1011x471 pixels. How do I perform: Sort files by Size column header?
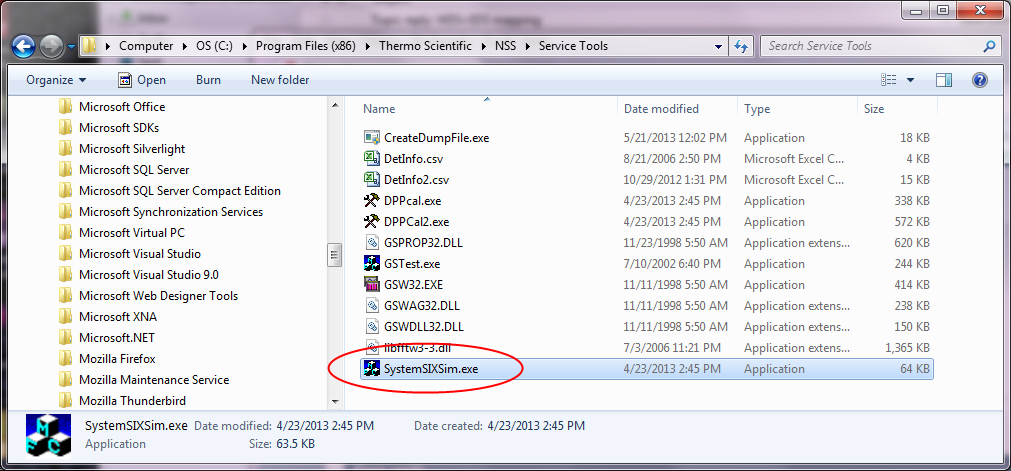(874, 109)
